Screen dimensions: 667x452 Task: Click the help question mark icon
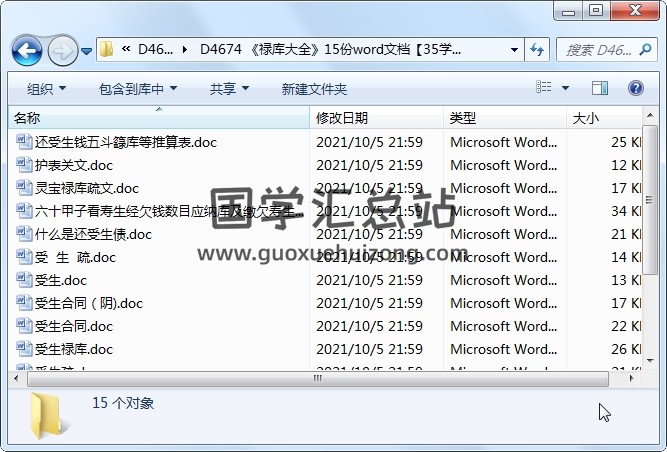[635, 88]
